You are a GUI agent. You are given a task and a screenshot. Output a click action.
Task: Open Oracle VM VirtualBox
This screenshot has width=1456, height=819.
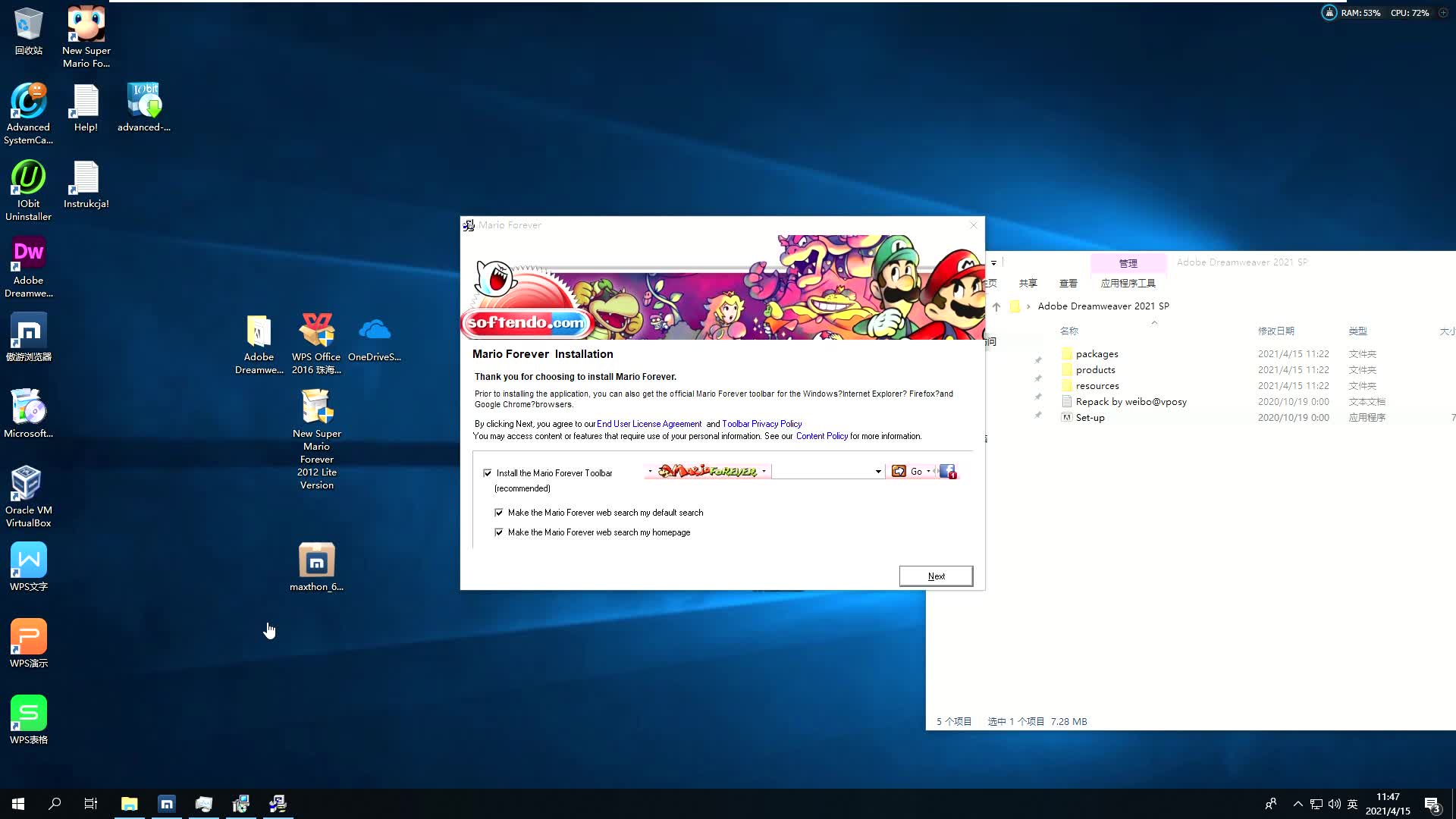[28, 485]
